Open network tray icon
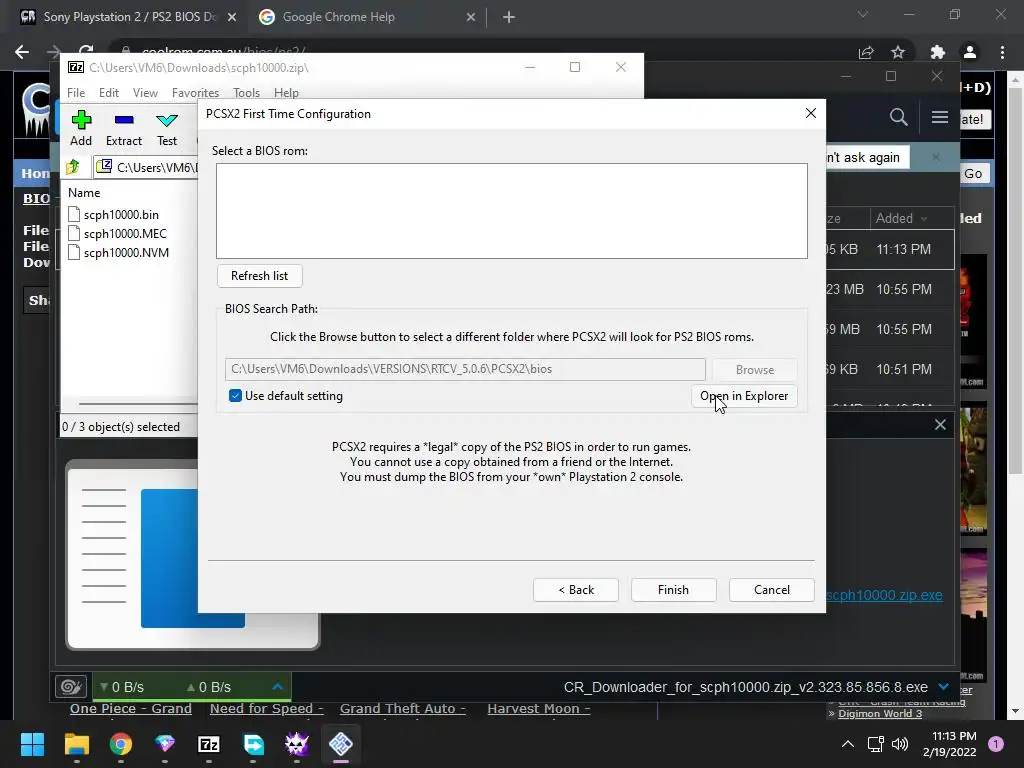1024x768 pixels. 875,744
